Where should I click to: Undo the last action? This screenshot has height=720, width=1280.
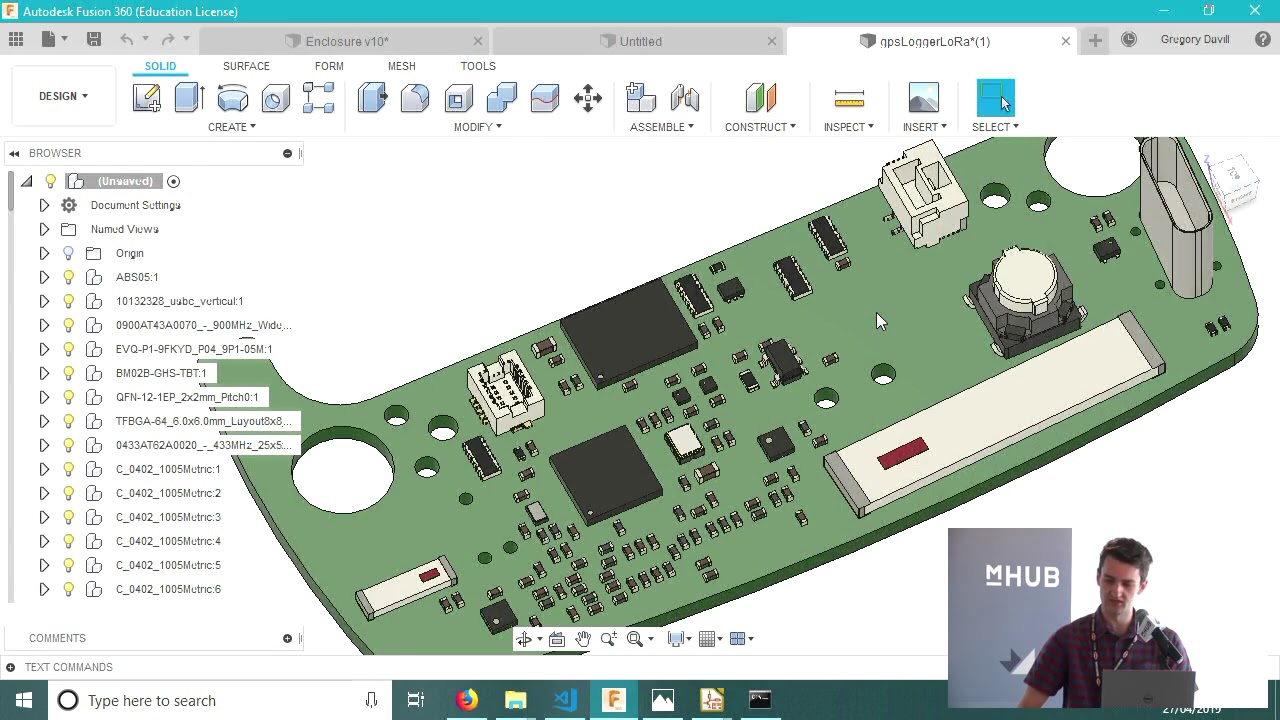pyautogui.click(x=127, y=39)
